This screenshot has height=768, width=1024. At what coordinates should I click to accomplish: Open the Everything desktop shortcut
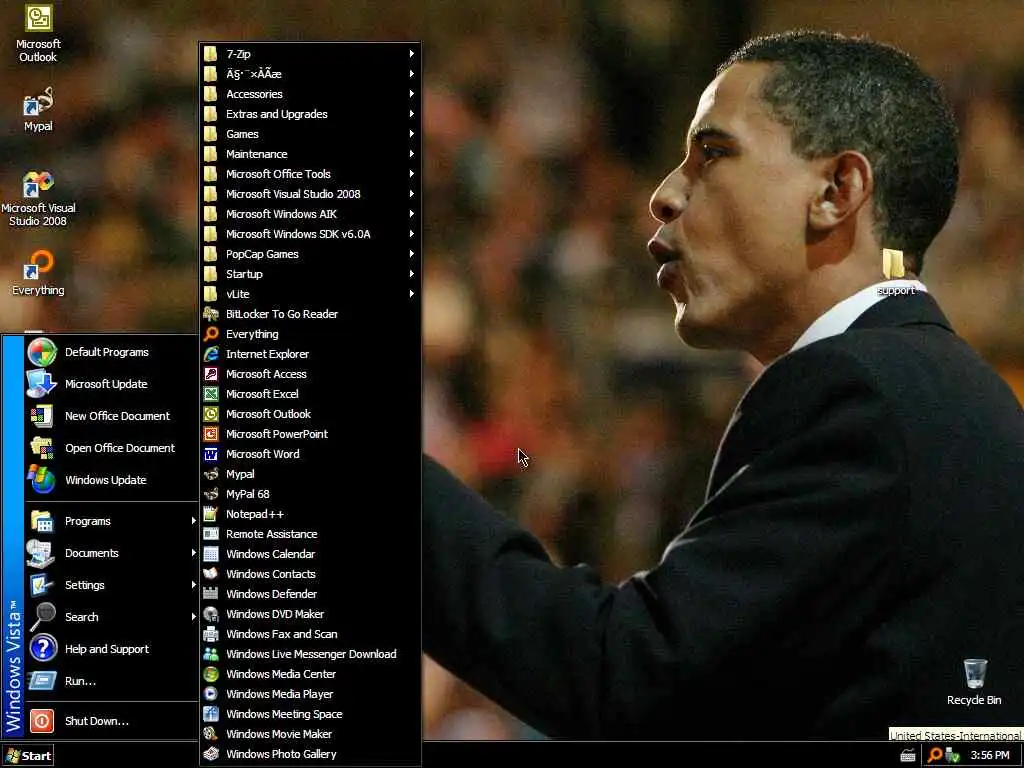[x=38, y=272]
